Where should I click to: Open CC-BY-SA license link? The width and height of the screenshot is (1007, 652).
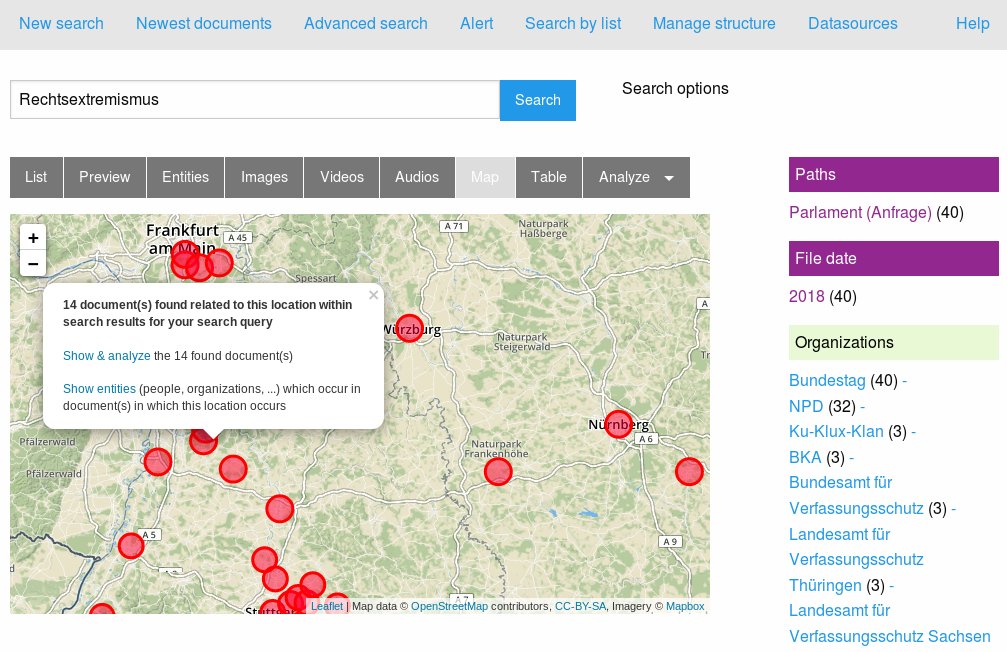pos(581,606)
